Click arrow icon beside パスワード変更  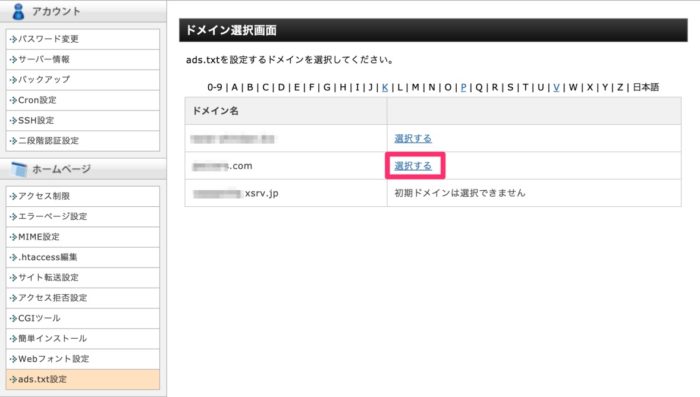[13, 39]
